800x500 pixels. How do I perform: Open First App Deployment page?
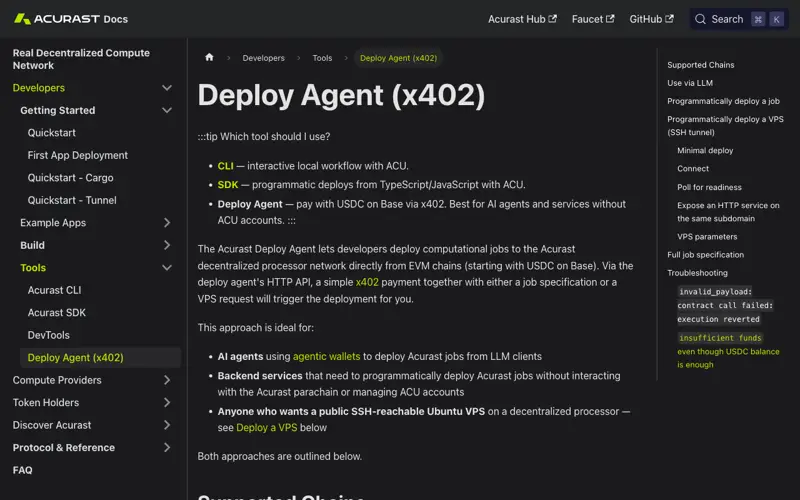pos(78,155)
